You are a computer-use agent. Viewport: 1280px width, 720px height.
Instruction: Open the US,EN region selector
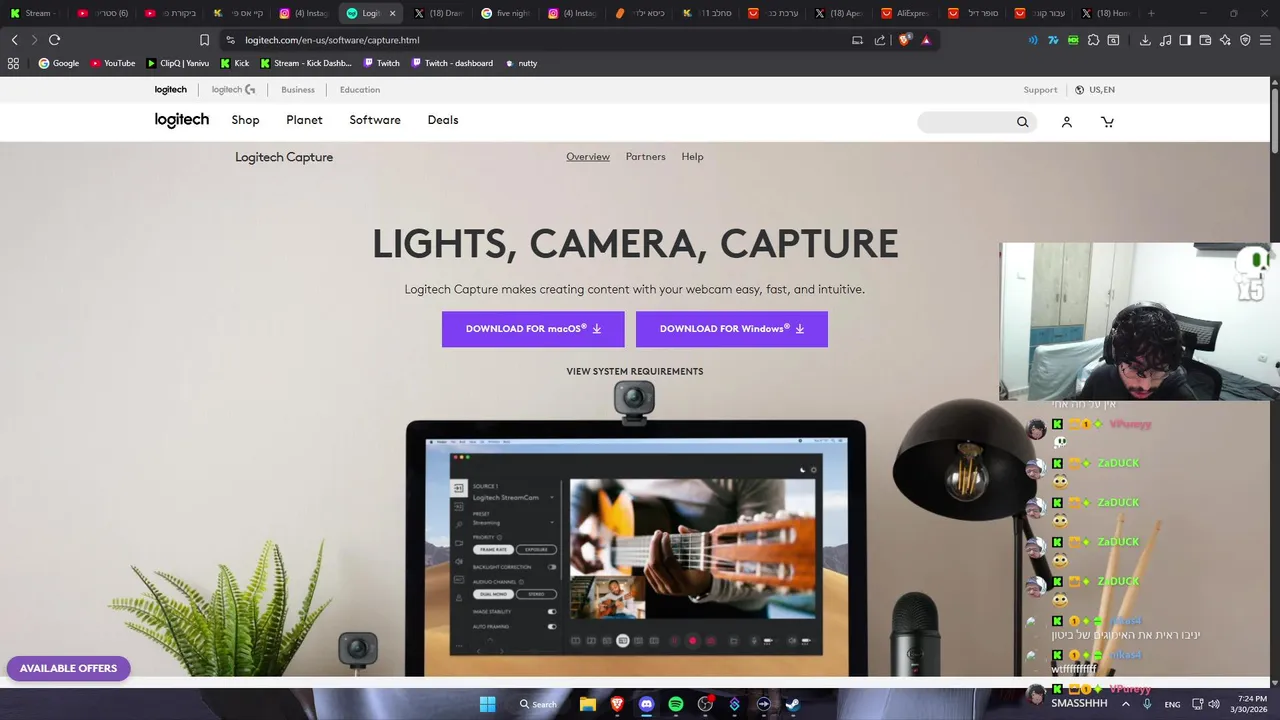click(x=1095, y=90)
